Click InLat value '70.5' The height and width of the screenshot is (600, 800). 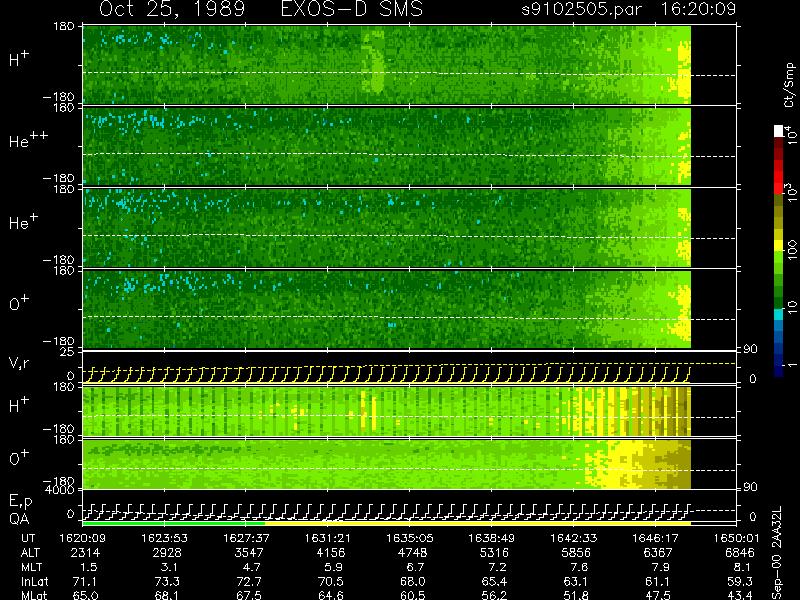[x=331, y=581]
